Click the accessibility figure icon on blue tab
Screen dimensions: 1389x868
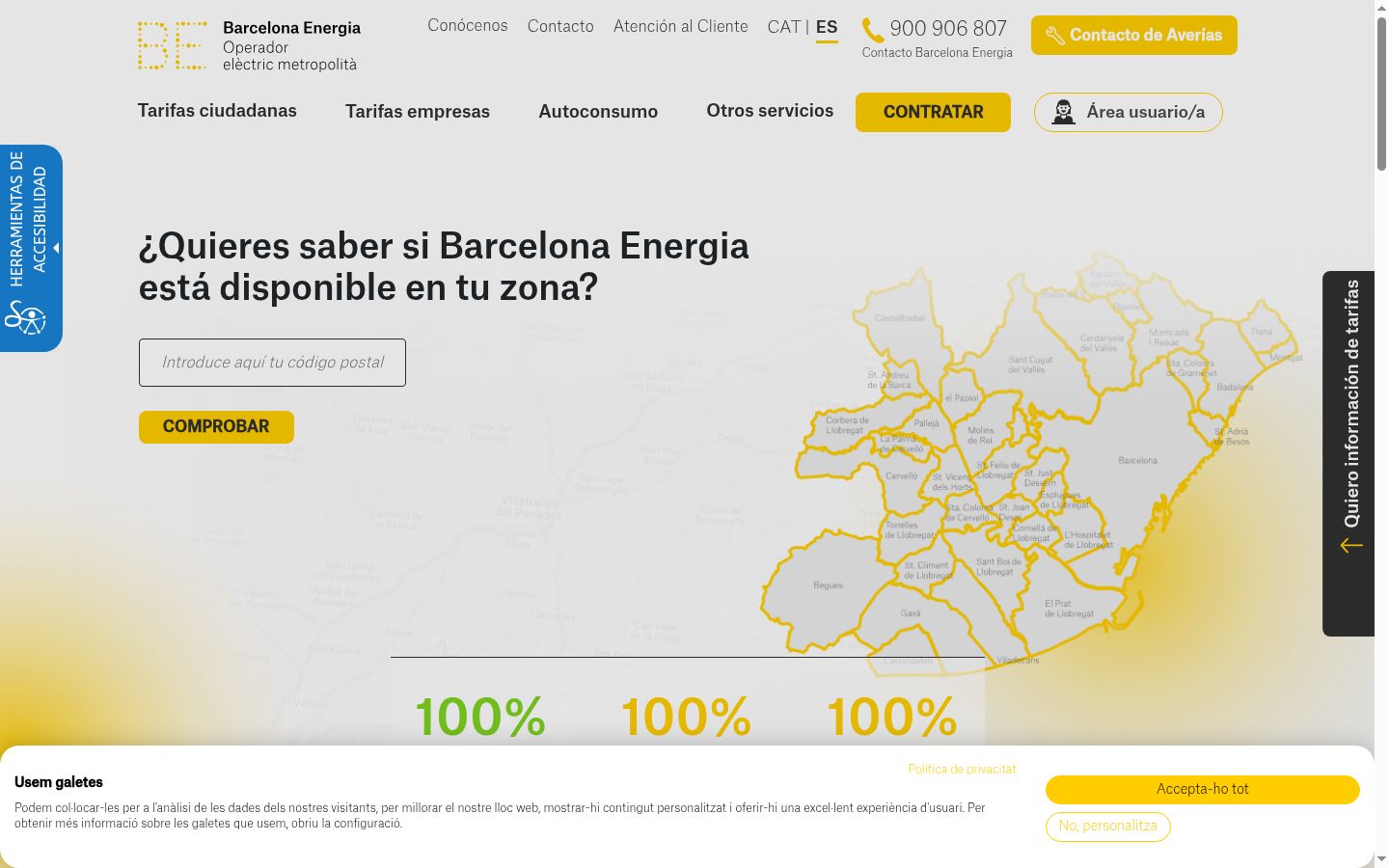(x=25, y=317)
